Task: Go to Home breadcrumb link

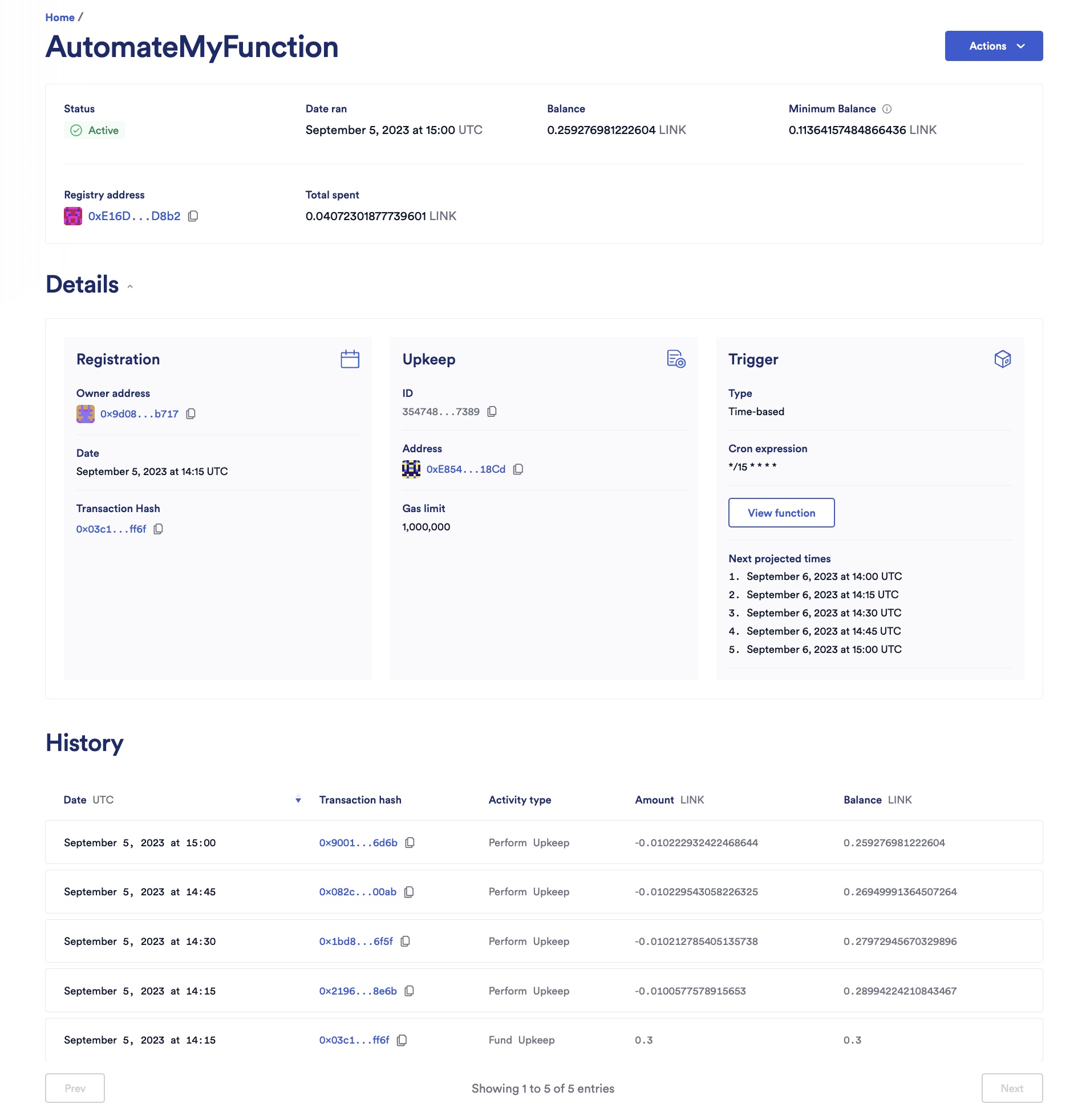Action: click(59, 17)
